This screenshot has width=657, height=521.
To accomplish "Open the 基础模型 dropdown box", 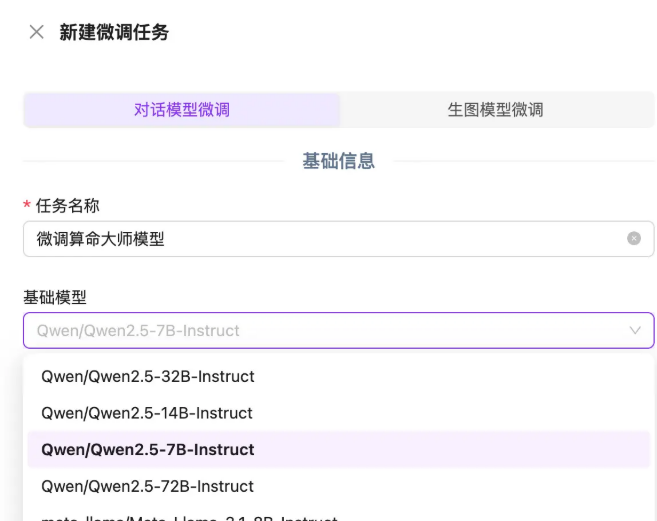I will (339, 330).
